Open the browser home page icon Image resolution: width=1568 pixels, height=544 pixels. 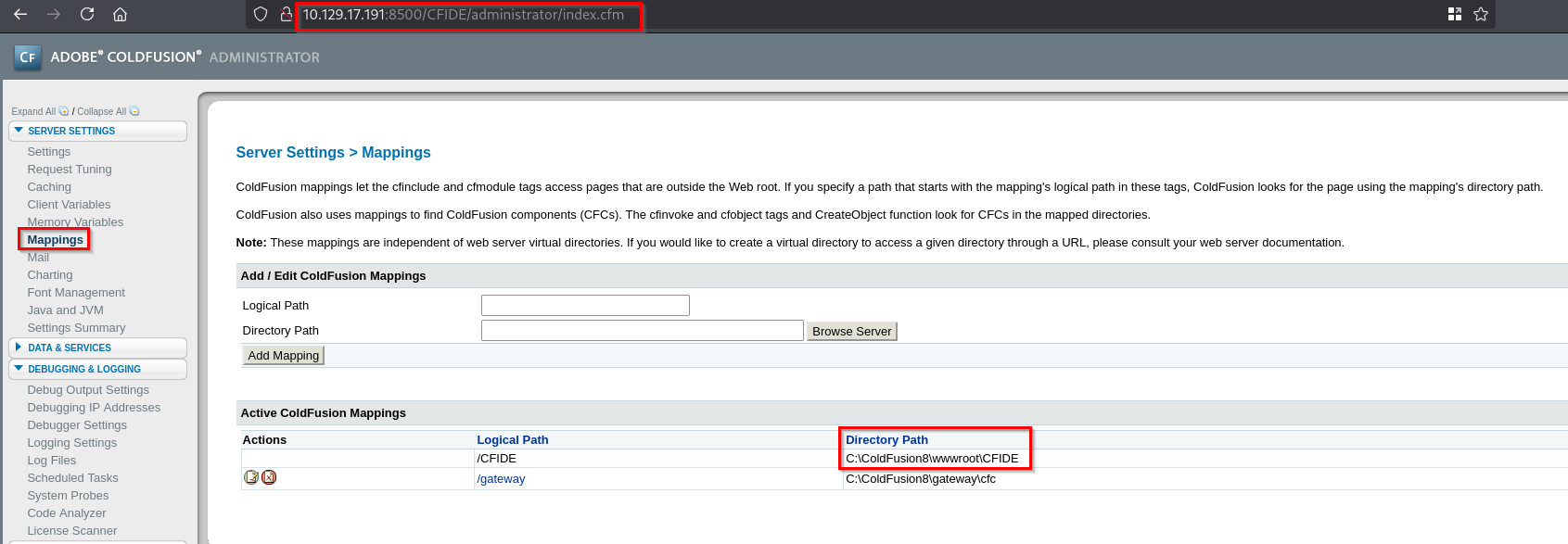[120, 14]
